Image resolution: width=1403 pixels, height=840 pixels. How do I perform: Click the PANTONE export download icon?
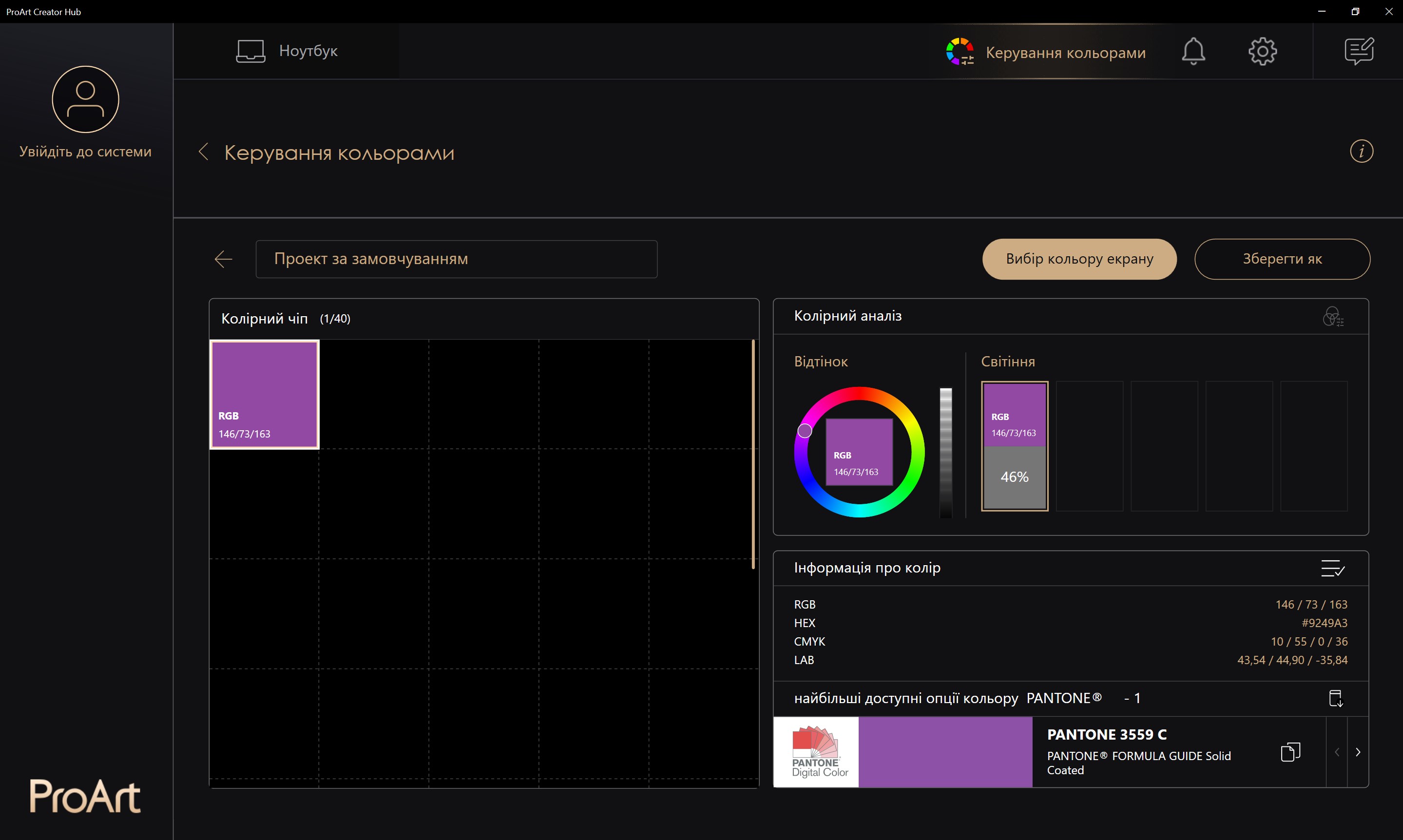coord(1336,698)
